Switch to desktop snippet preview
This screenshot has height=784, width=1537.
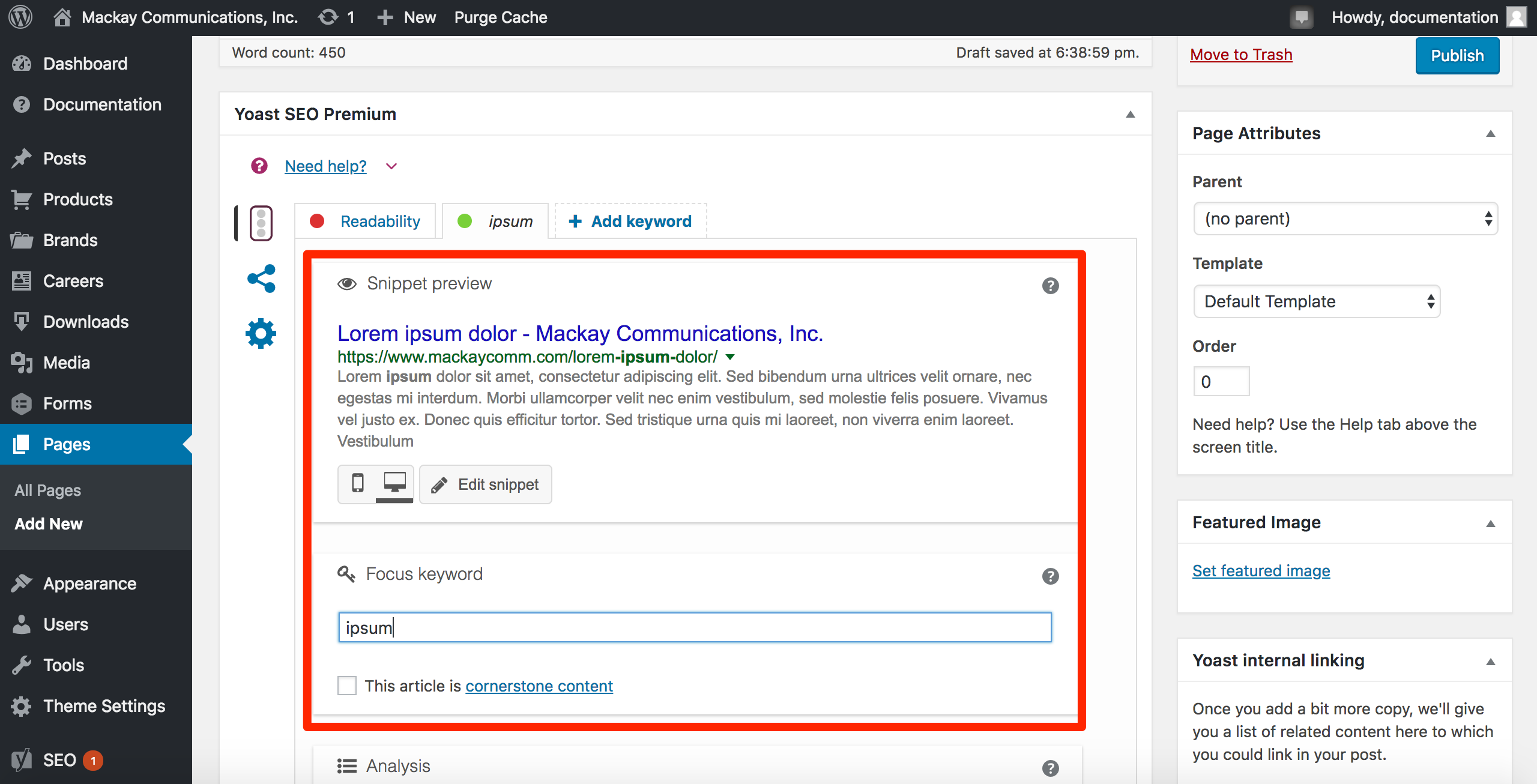click(x=394, y=483)
